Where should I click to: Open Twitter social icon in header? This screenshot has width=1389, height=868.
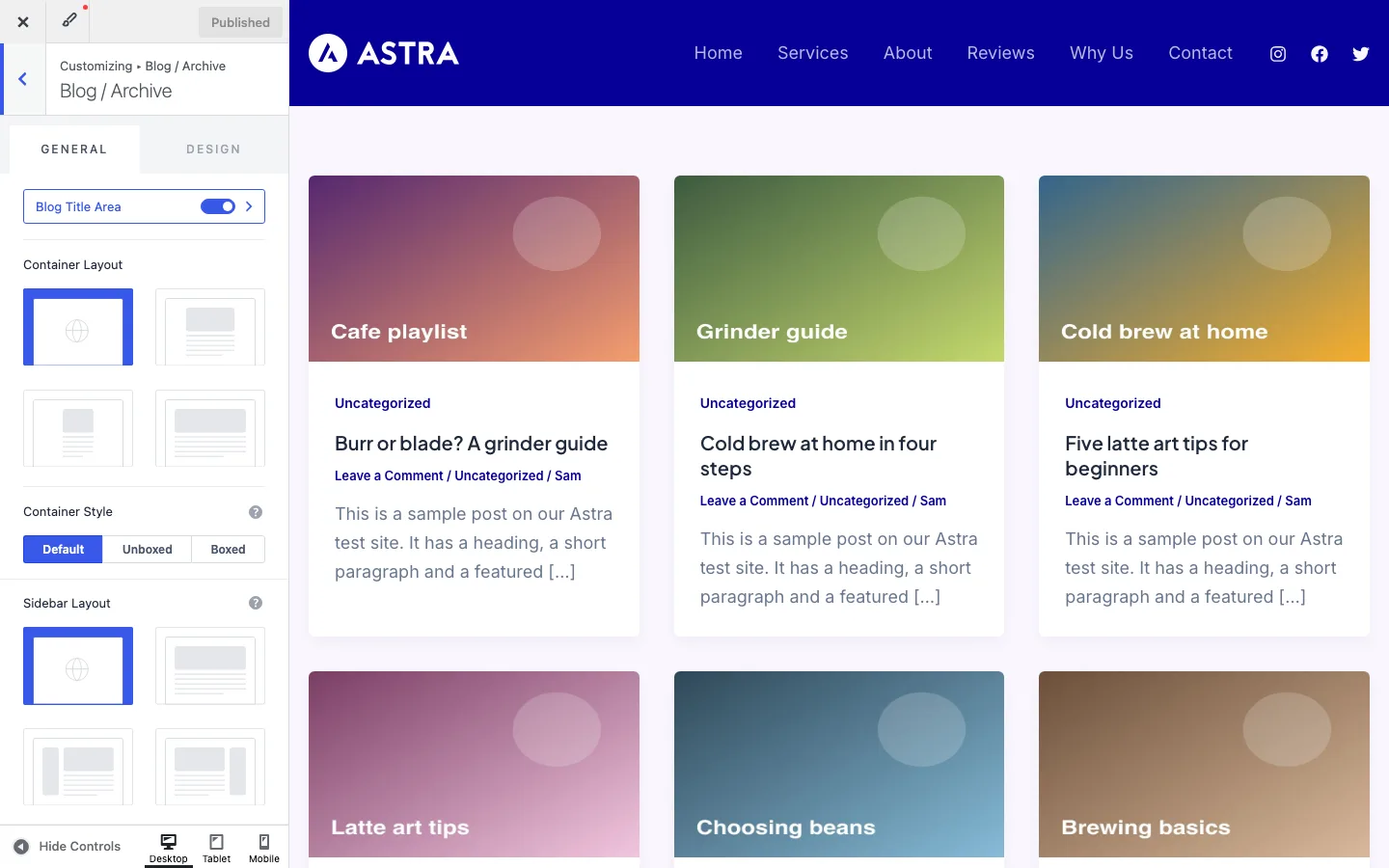[x=1361, y=54]
